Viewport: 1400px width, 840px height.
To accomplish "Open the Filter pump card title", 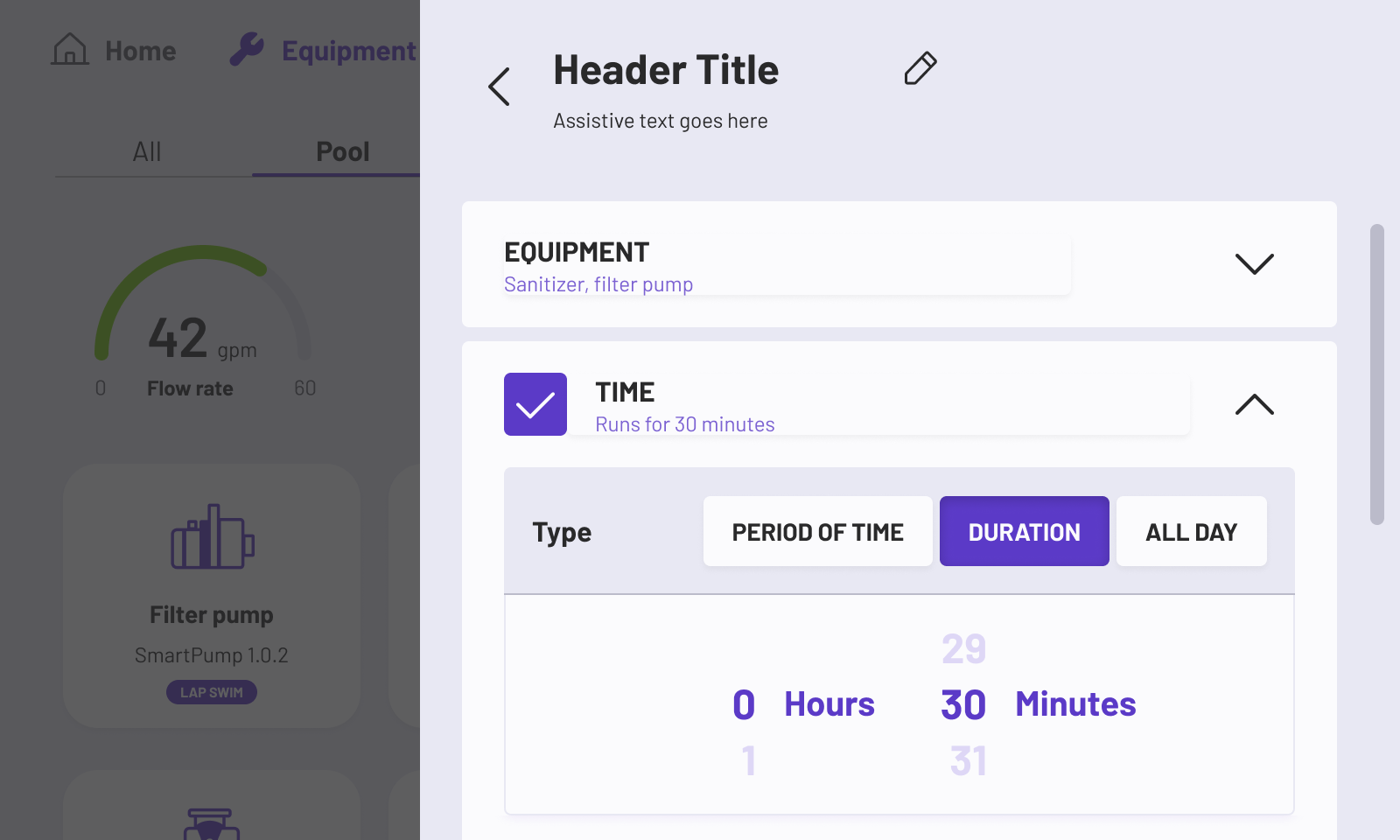I will point(212,615).
